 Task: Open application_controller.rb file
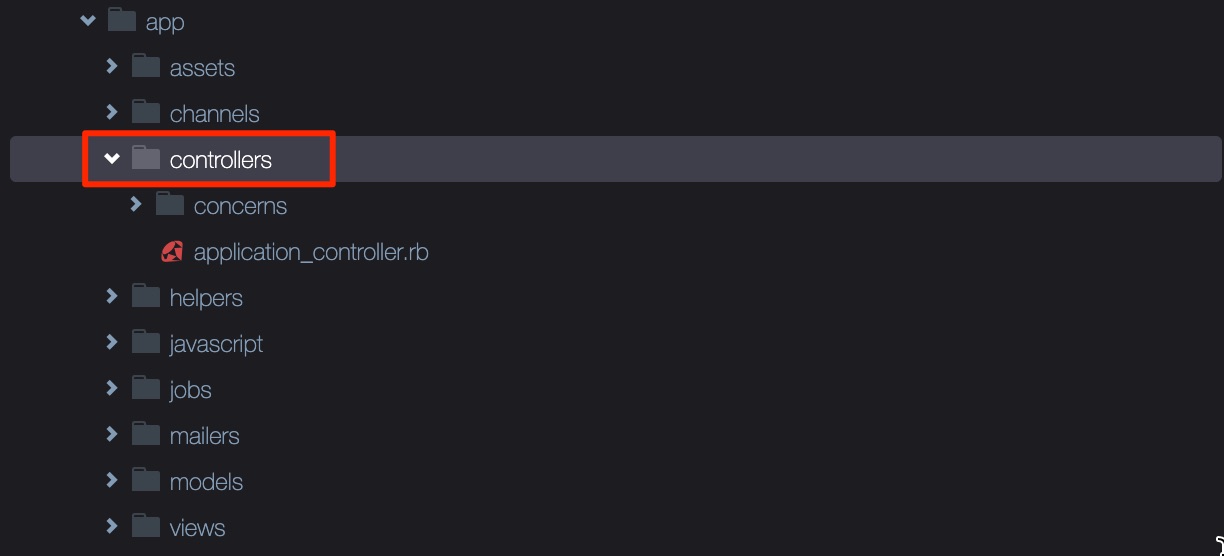311,252
